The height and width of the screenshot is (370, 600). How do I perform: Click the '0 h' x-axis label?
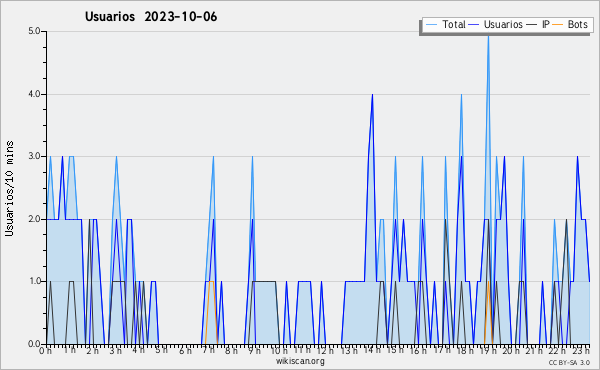pyautogui.click(x=45, y=350)
